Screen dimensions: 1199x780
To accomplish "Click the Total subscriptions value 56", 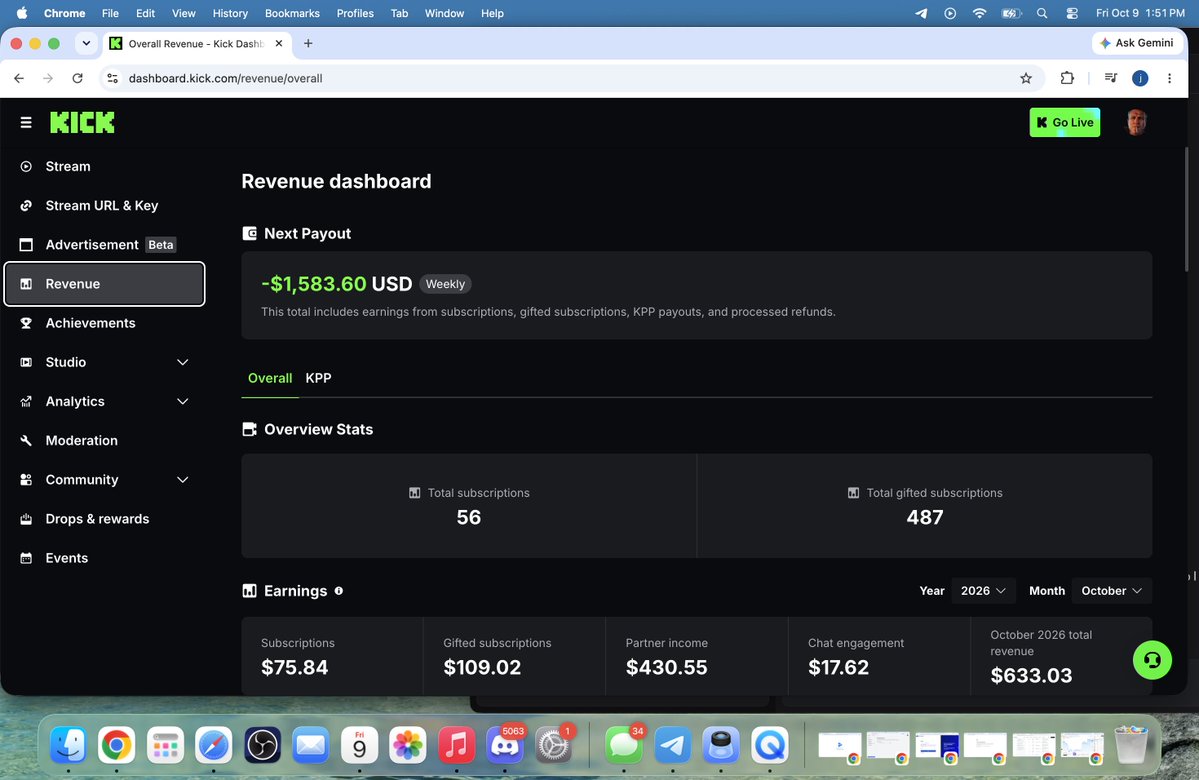I will click(469, 517).
